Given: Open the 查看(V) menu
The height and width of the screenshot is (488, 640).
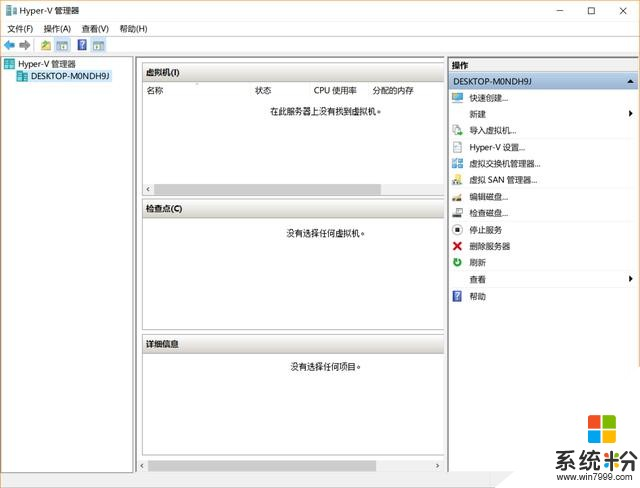Looking at the screenshot, I should 95,29.
